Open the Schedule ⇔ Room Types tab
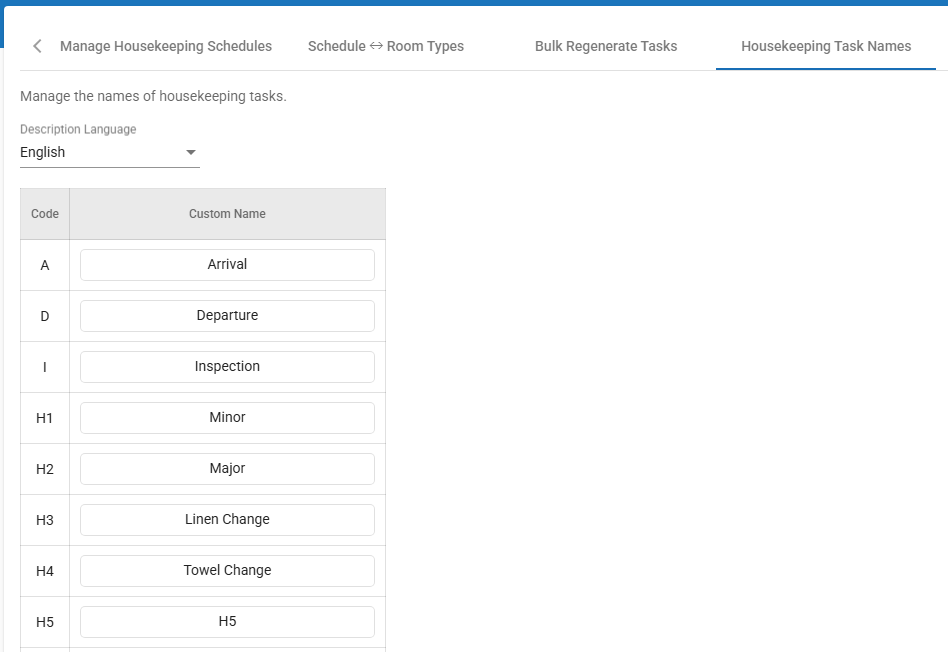This screenshot has height=652, width=948. point(385,46)
